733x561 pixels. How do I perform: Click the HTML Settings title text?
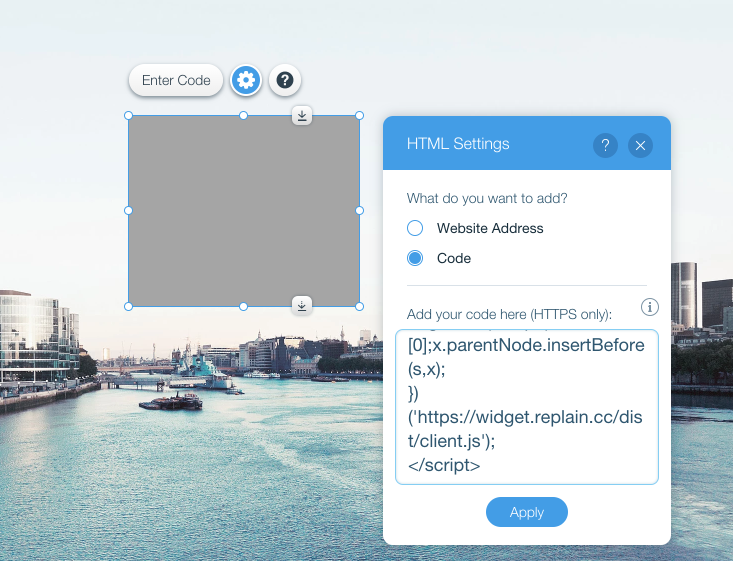point(458,144)
